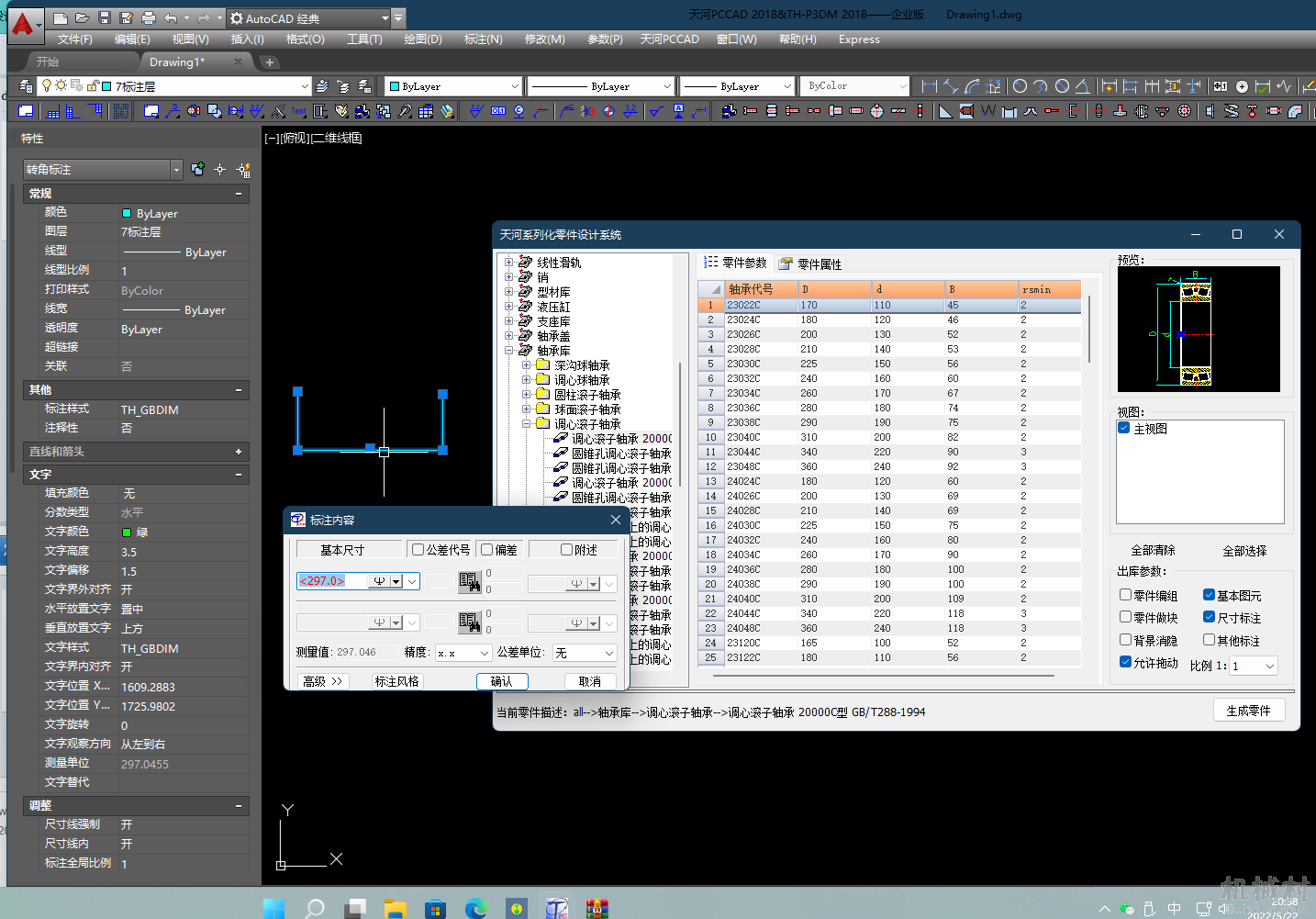Image resolution: width=1316 pixels, height=919 pixels.
Task: Click Quick Select icon in Properties panel
Action: (243, 170)
